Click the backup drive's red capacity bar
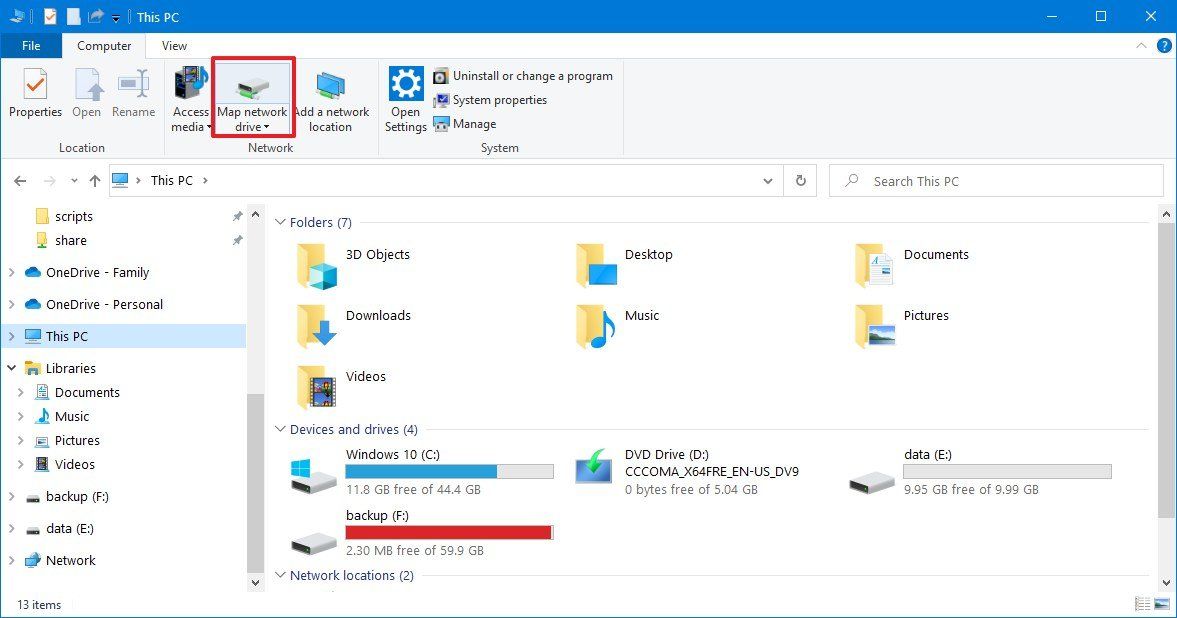Image resolution: width=1177 pixels, height=618 pixels. (449, 532)
